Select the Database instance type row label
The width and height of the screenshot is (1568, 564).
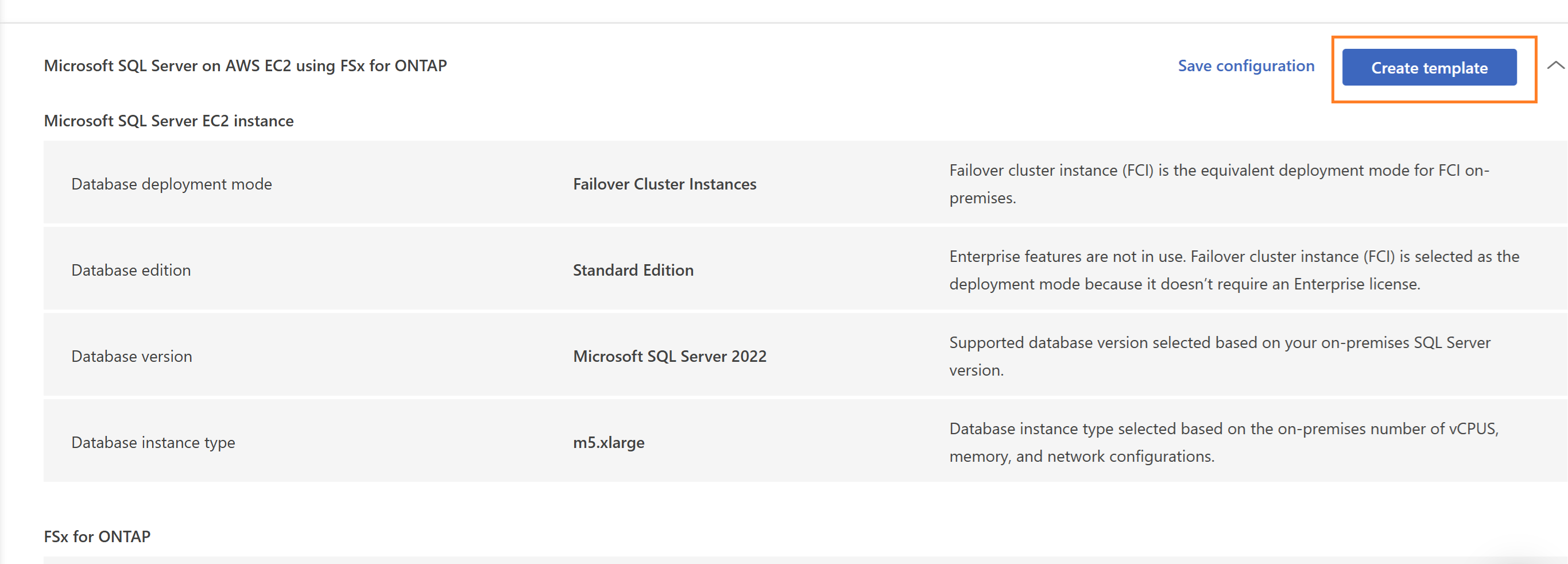click(x=153, y=443)
